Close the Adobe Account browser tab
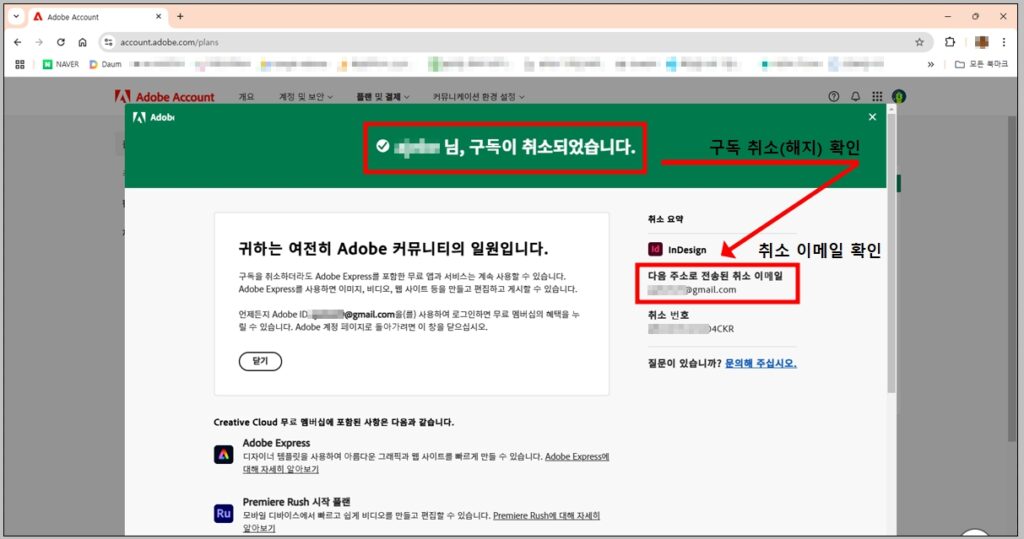The height and width of the screenshot is (539, 1024). [x=159, y=16]
